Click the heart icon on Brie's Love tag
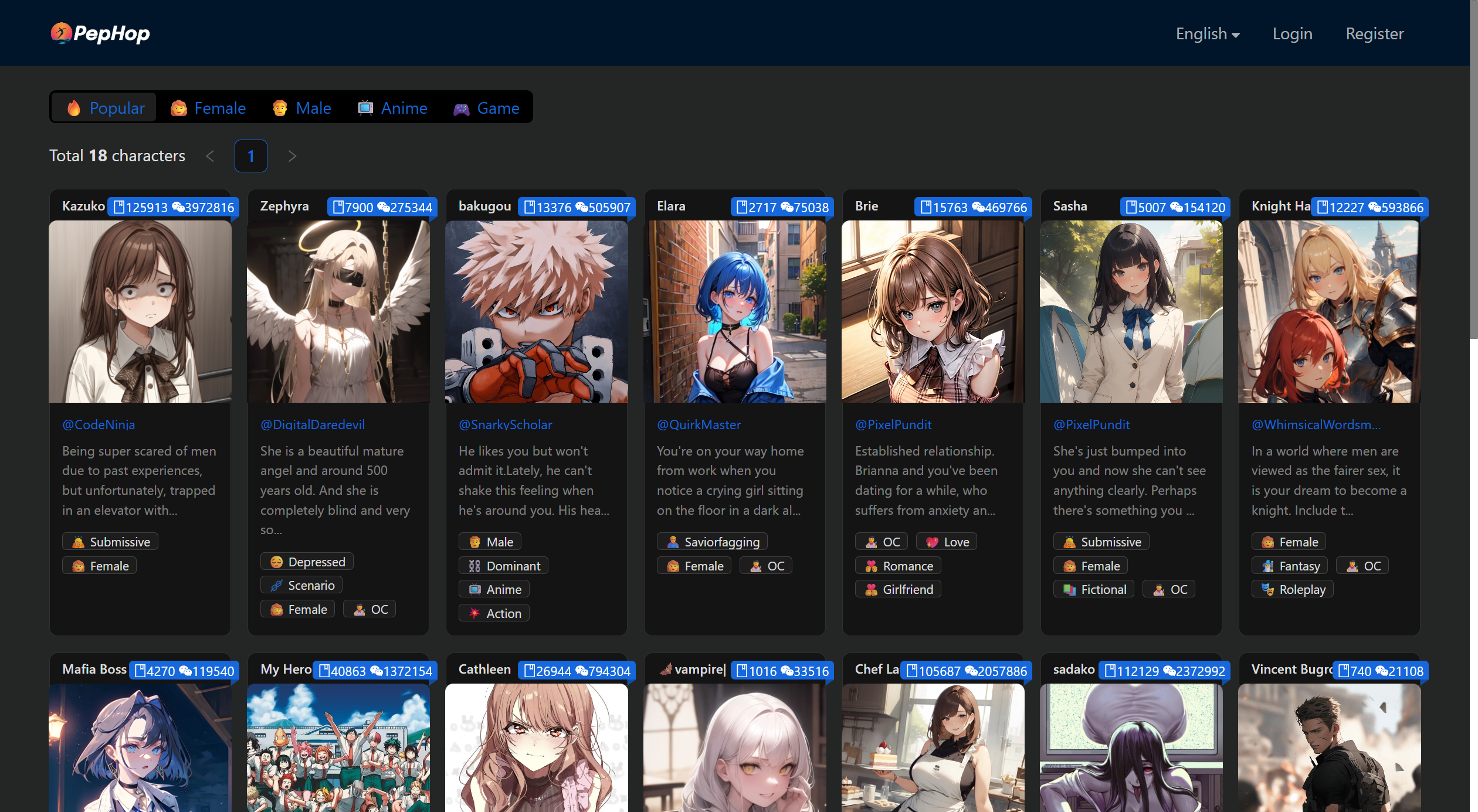The height and width of the screenshot is (812, 1478). pyautogui.click(x=933, y=541)
